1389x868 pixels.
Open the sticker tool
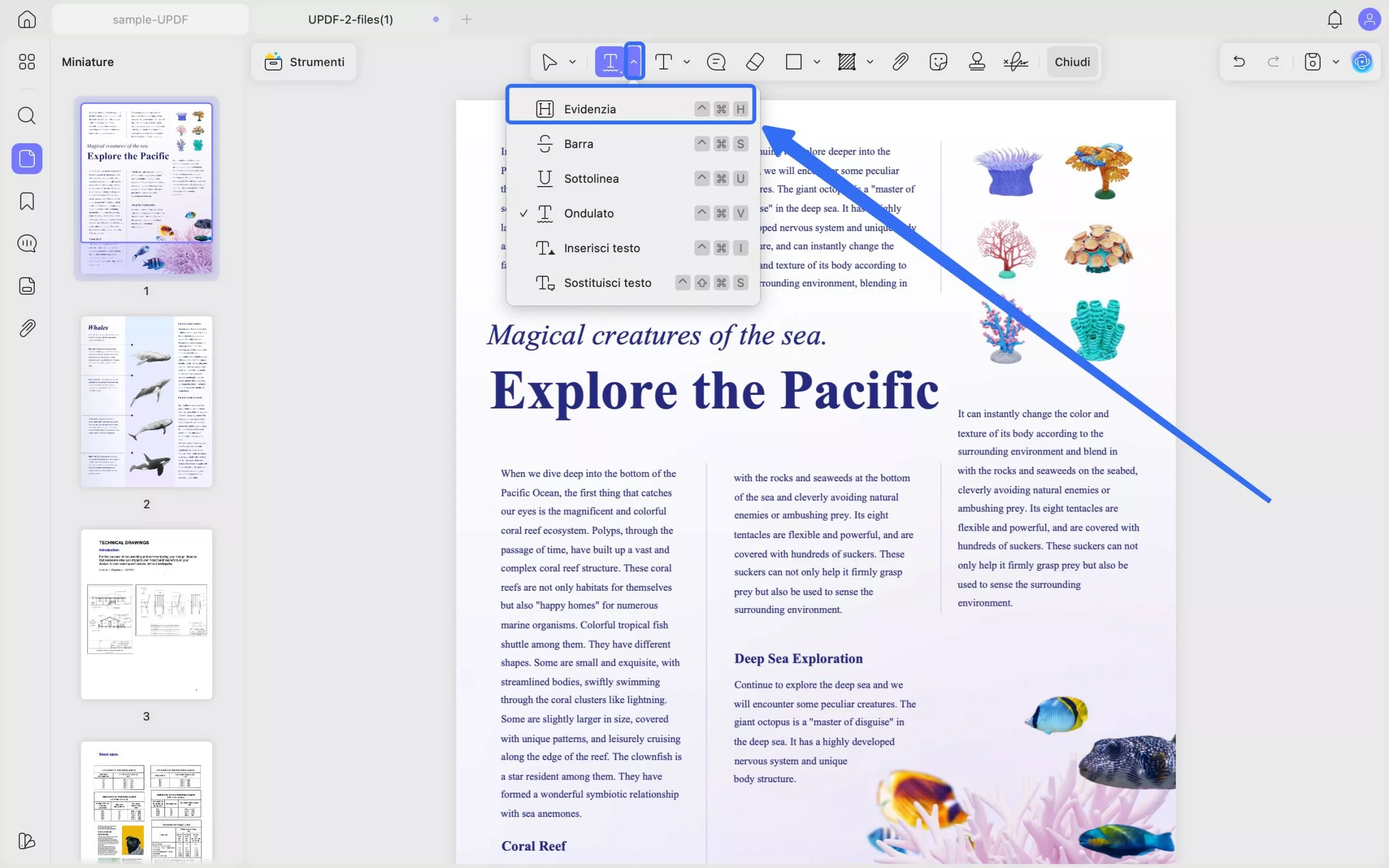coord(938,62)
